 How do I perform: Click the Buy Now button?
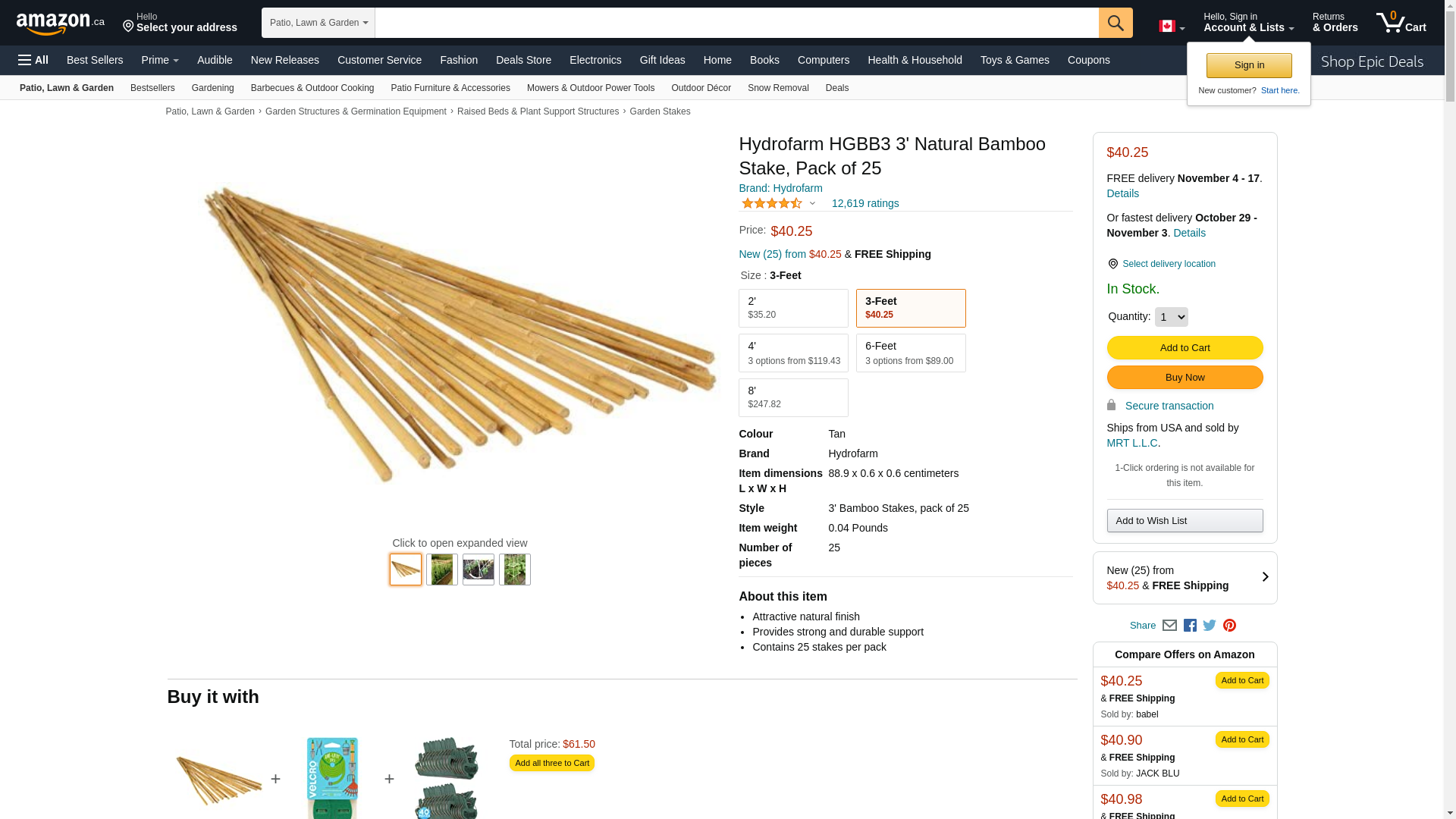(x=1185, y=378)
